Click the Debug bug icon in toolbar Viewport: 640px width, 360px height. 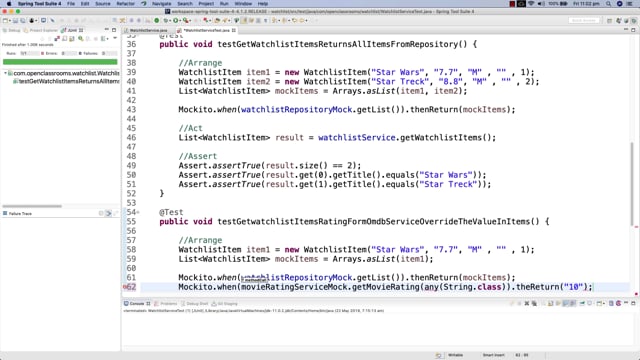[166, 20]
